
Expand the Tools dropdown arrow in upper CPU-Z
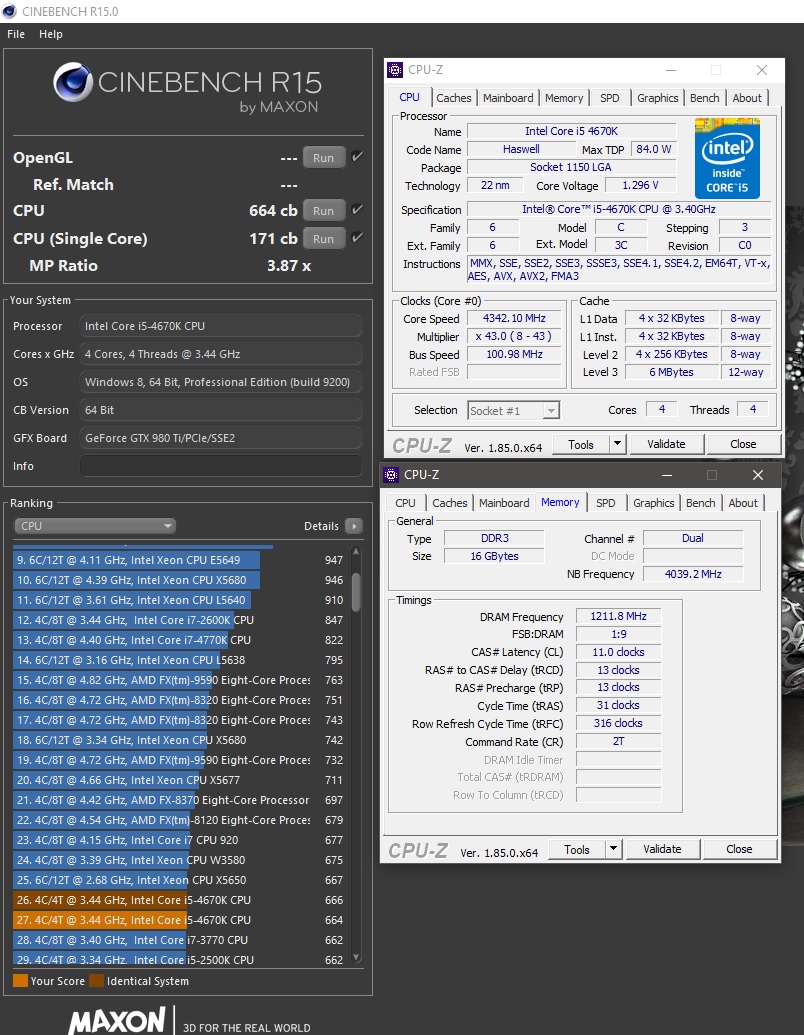617,444
